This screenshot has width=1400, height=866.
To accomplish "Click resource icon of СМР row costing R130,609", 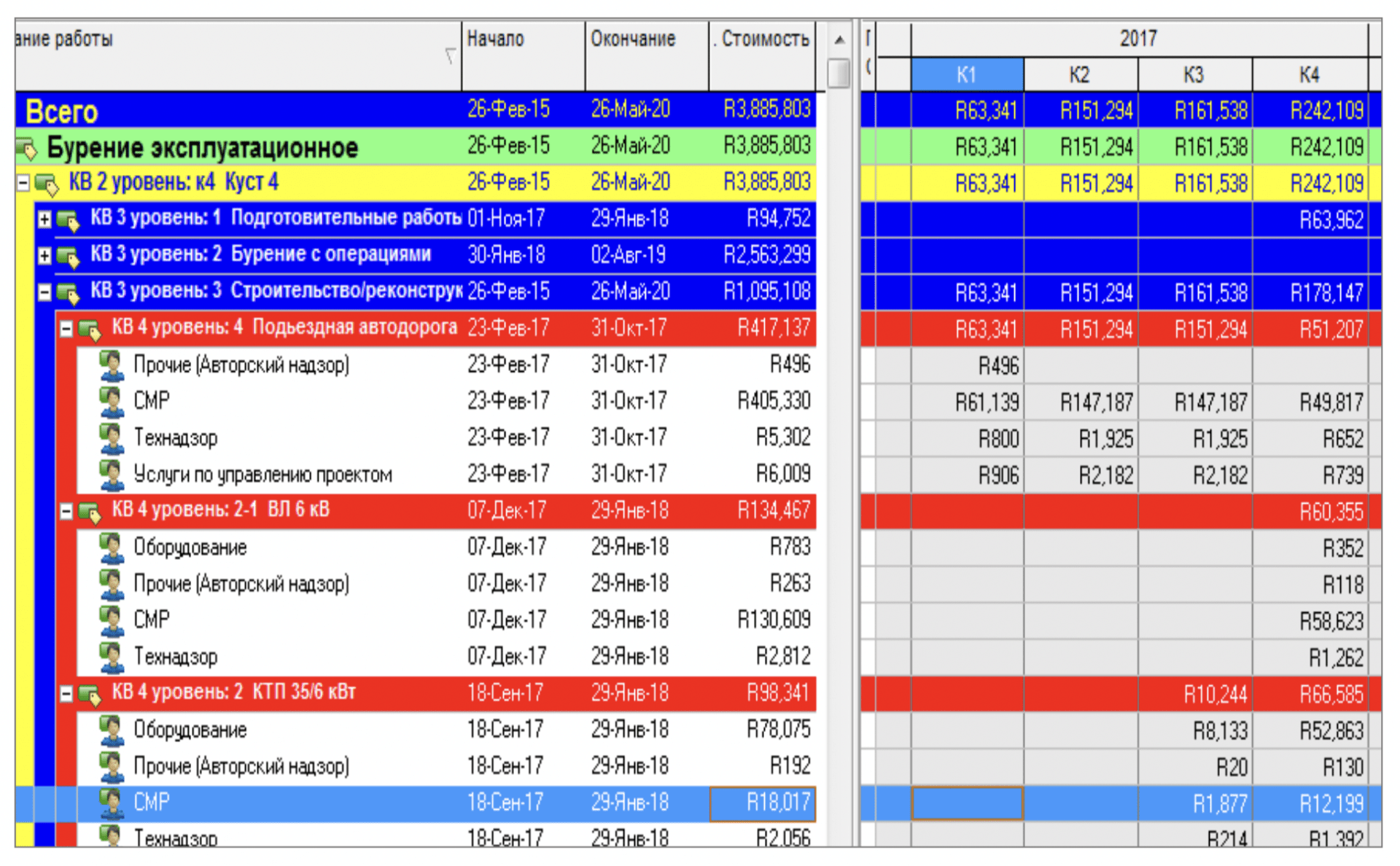I will coord(112,620).
